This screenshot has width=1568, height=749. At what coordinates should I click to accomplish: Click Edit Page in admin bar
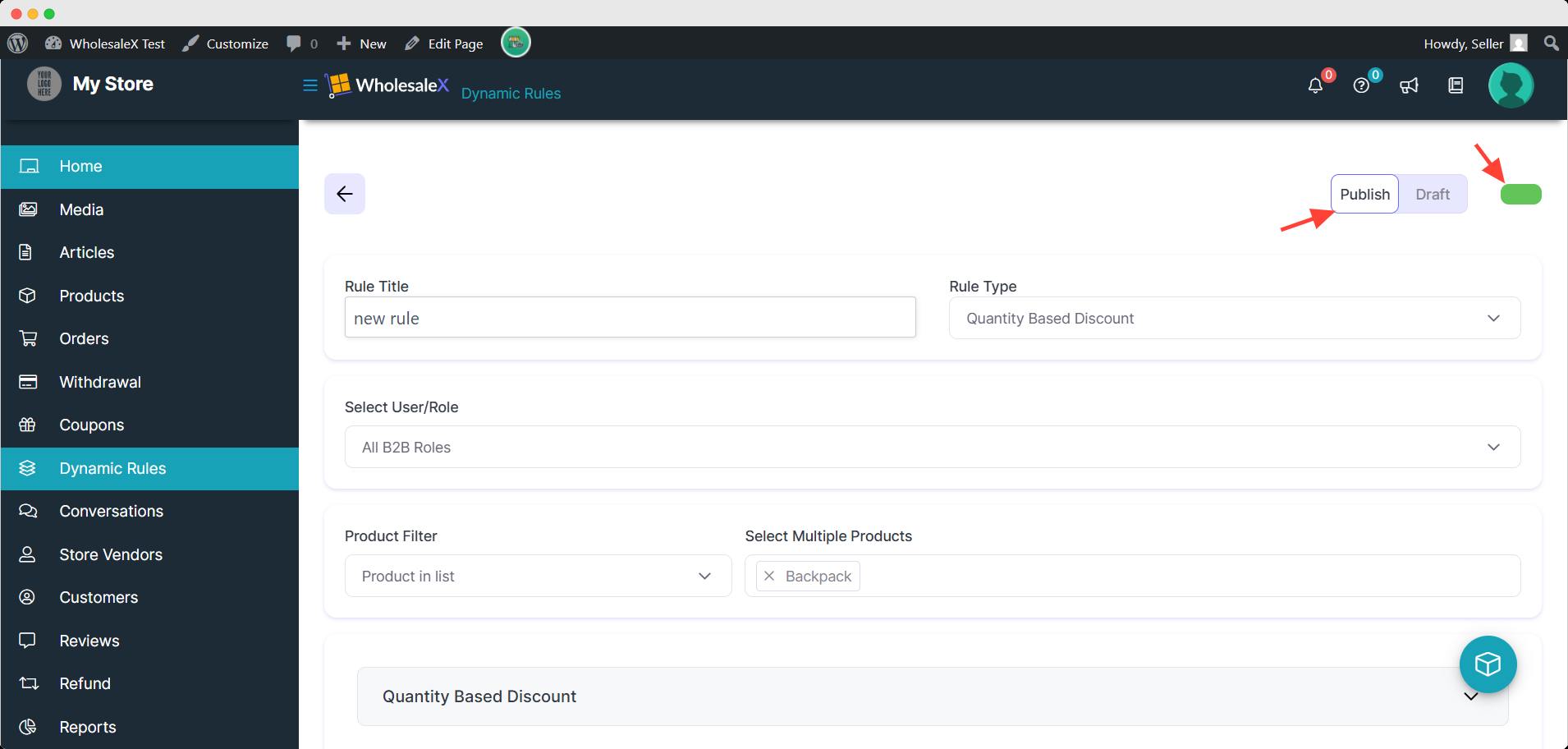(x=443, y=44)
